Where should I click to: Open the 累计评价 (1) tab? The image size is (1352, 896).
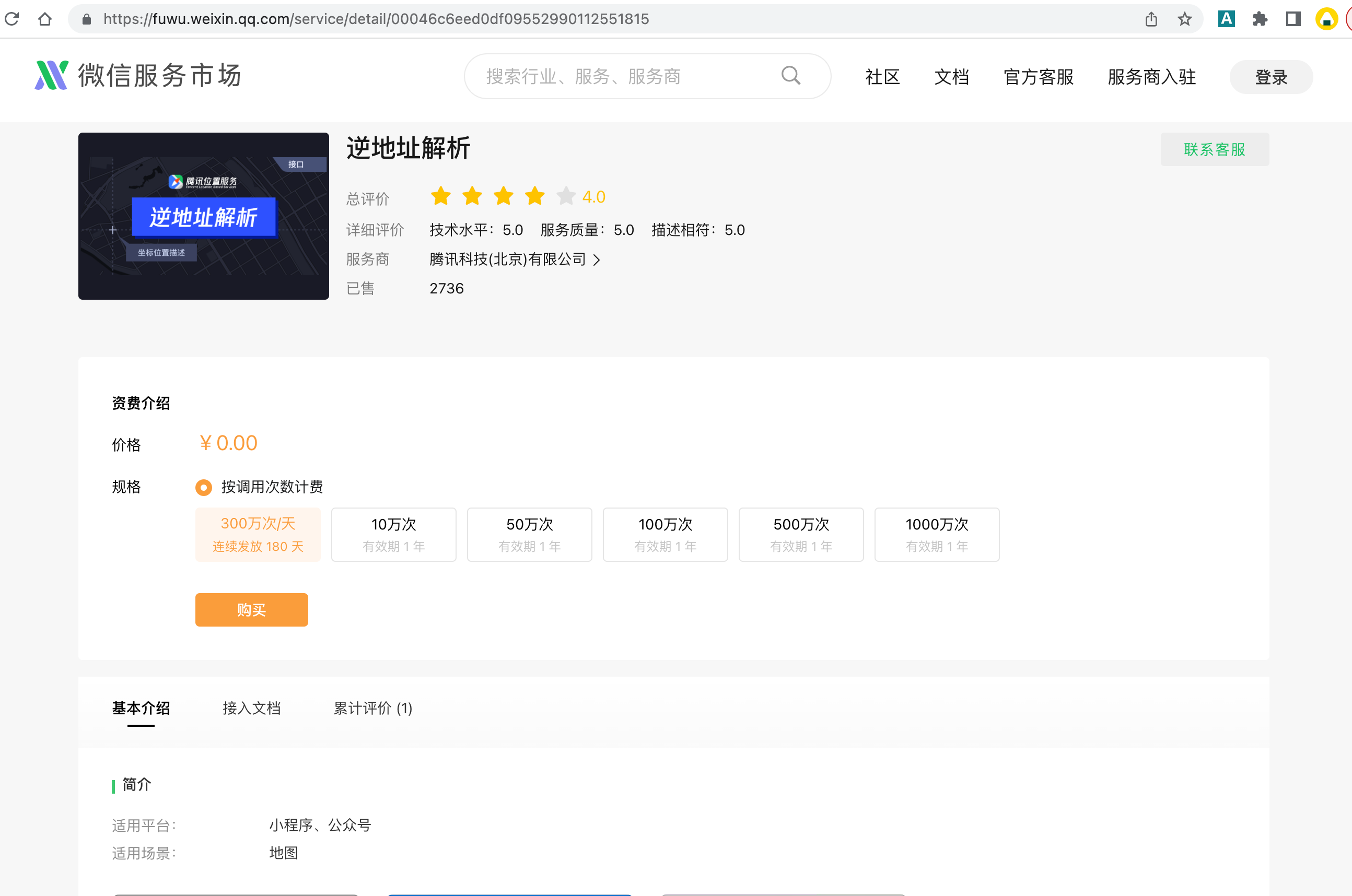(372, 708)
